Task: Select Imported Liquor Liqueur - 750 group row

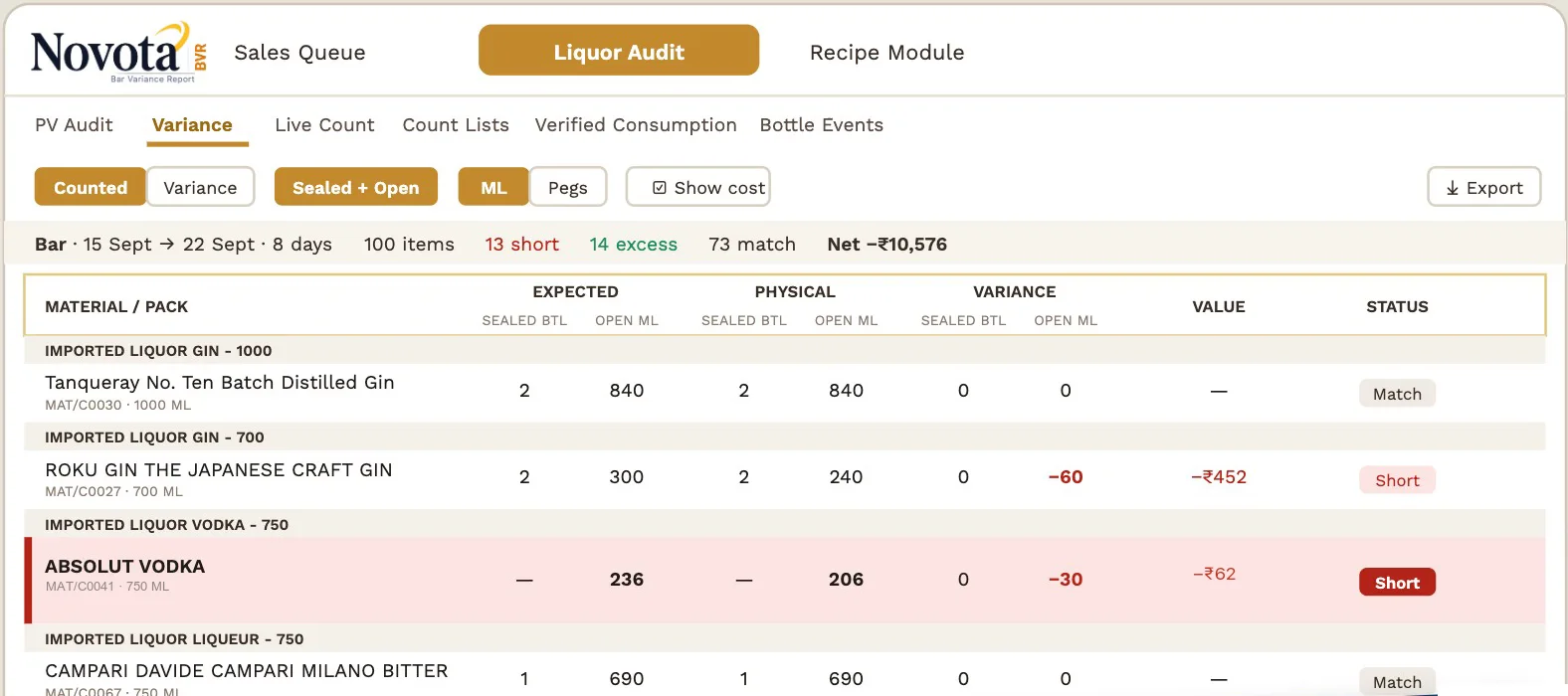Action: pos(785,639)
